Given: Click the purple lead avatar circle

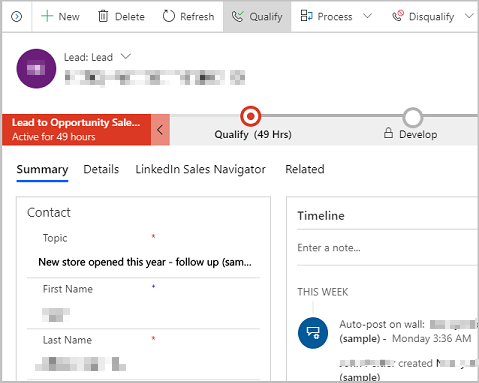Looking at the screenshot, I should coord(36,69).
